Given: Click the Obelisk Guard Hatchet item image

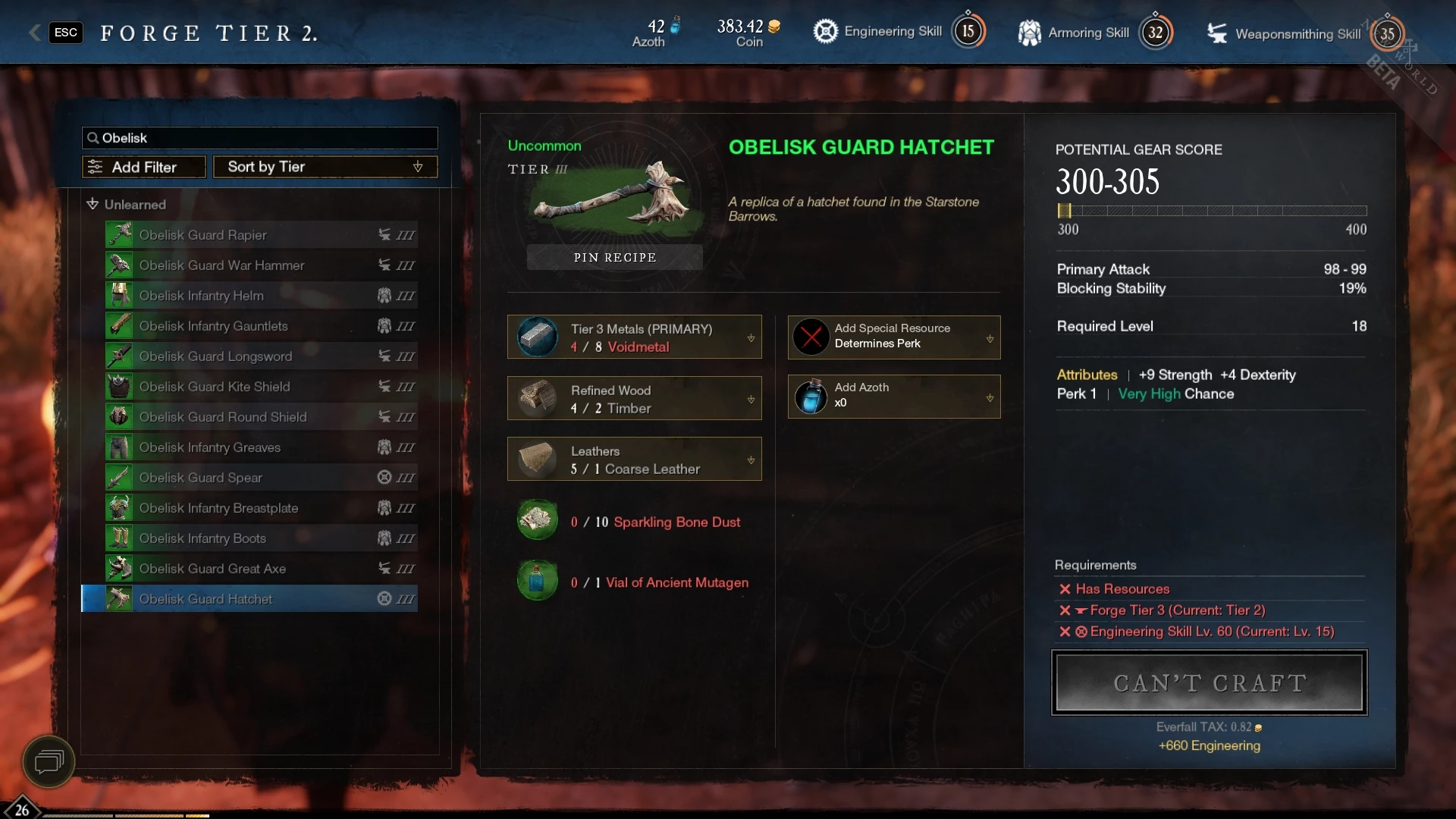Looking at the screenshot, I should (x=614, y=196).
